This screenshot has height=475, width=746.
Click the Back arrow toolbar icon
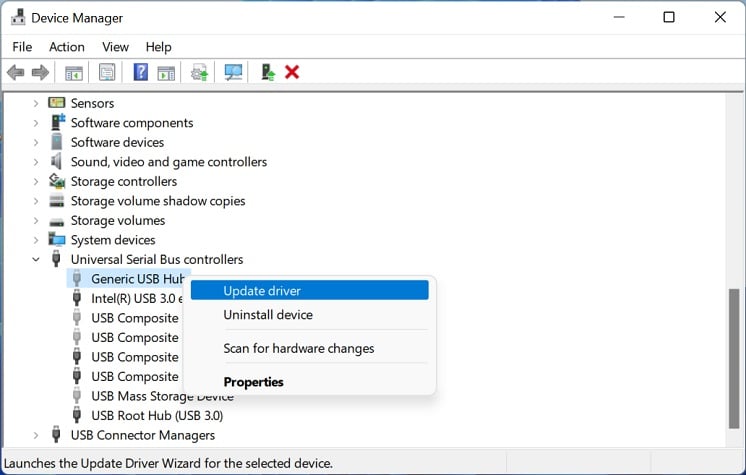click(16, 72)
